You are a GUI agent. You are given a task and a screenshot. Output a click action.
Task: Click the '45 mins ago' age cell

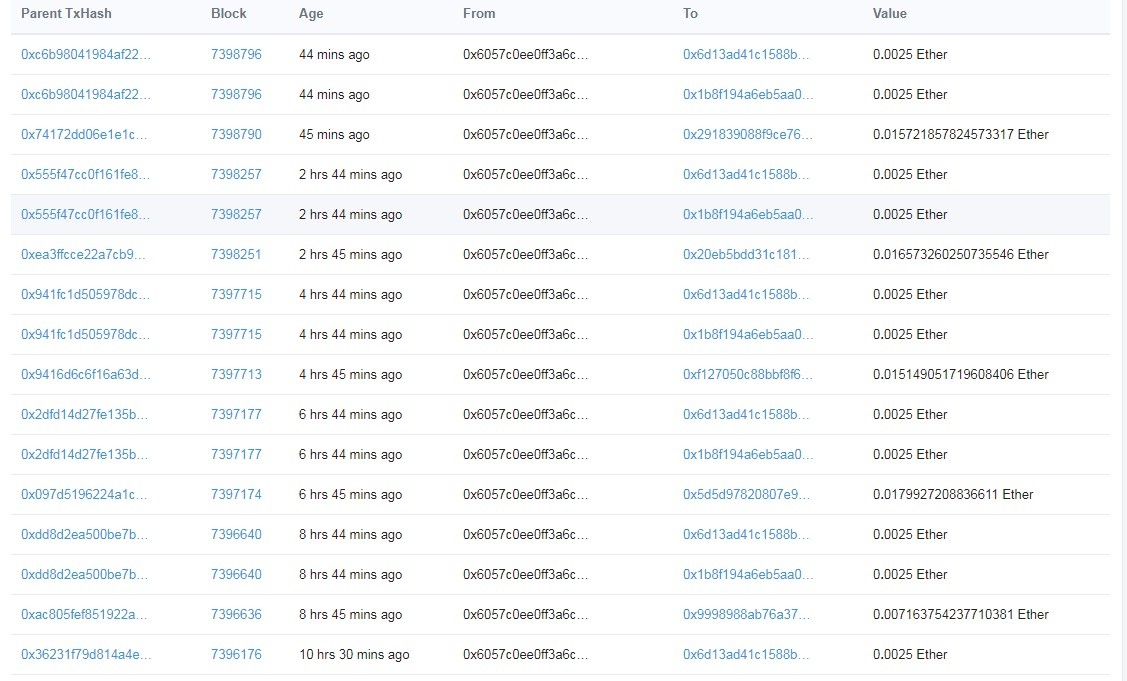334,134
